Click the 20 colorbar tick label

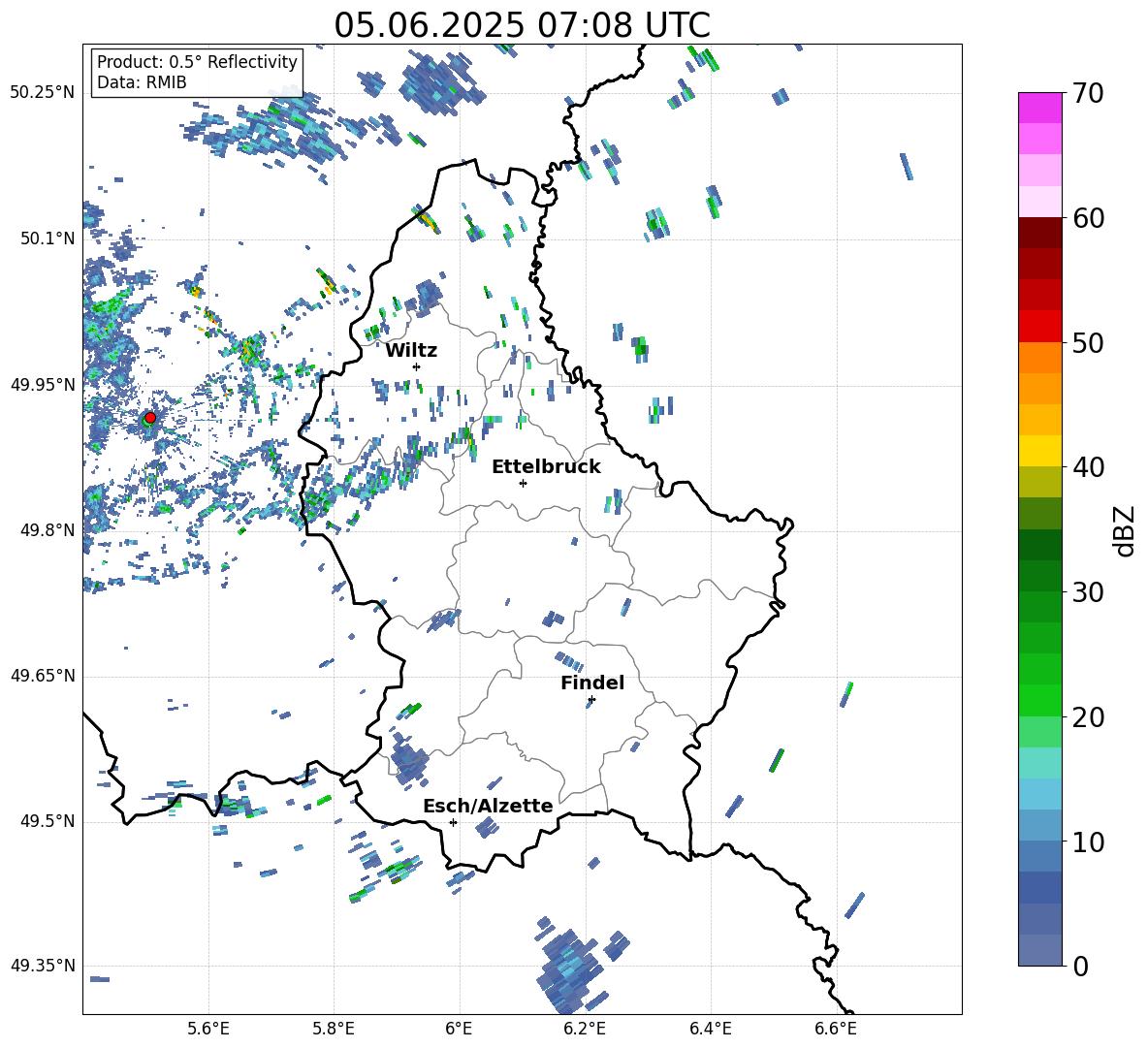1088,716
